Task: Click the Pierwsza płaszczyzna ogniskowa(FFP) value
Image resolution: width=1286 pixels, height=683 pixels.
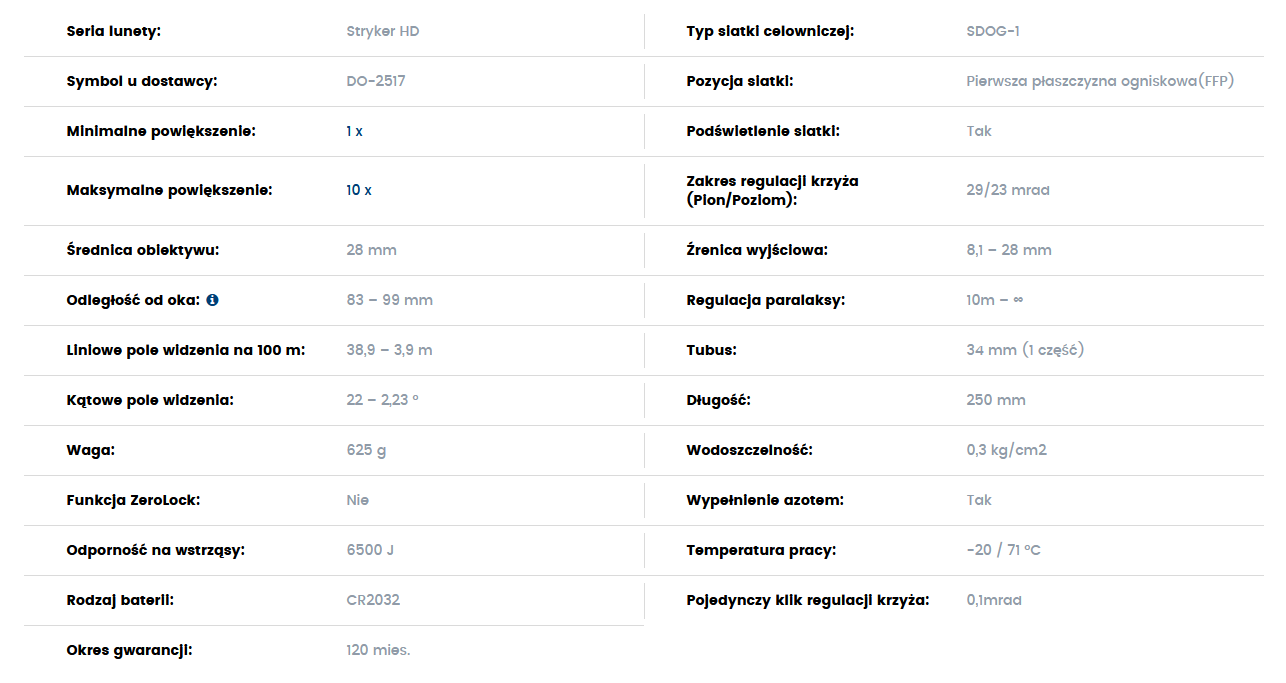Action: [x=1100, y=81]
